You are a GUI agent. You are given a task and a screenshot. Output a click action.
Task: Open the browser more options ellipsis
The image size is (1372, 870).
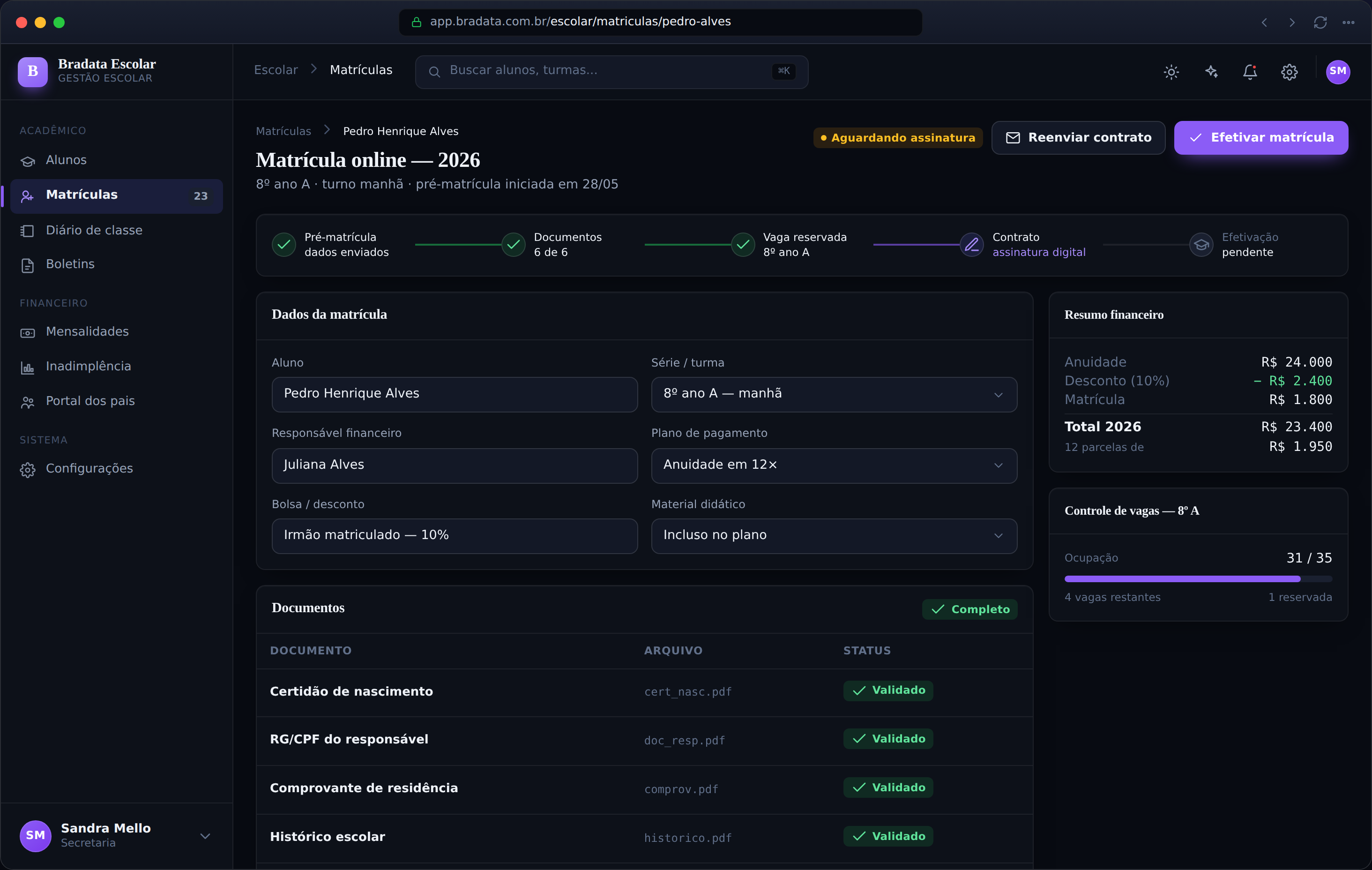point(1348,22)
